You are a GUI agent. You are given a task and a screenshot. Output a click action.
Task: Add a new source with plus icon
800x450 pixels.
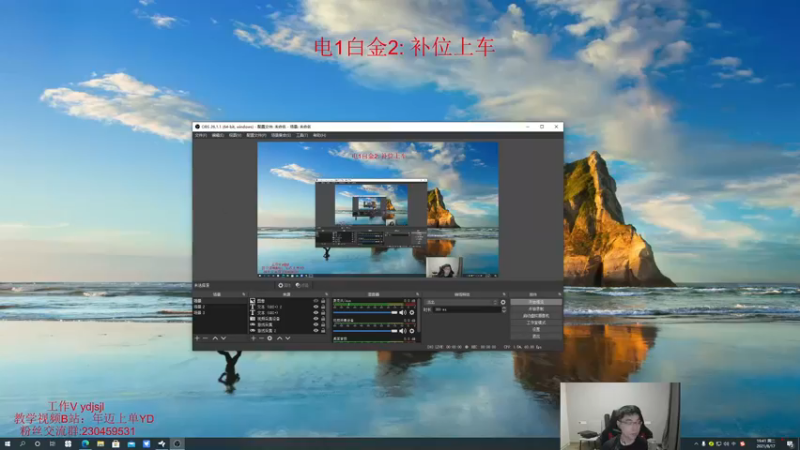pos(253,338)
